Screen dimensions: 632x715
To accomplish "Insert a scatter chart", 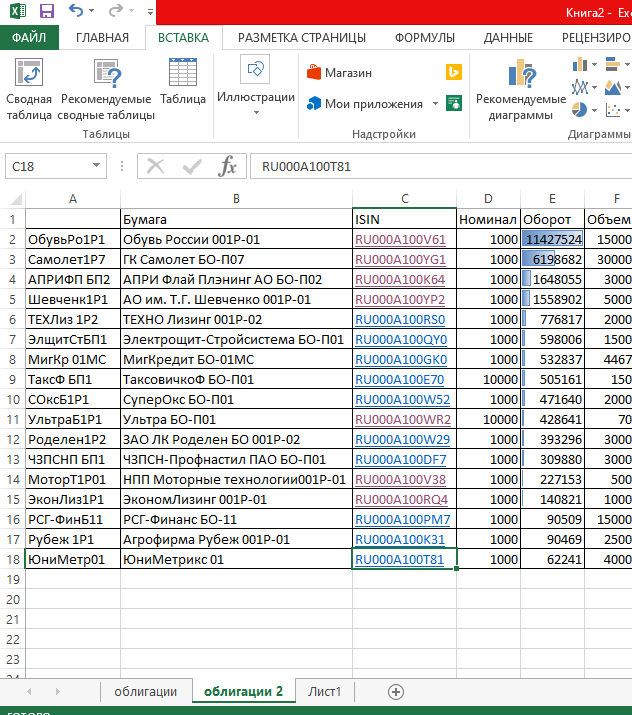I will click(x=613, y=110).
